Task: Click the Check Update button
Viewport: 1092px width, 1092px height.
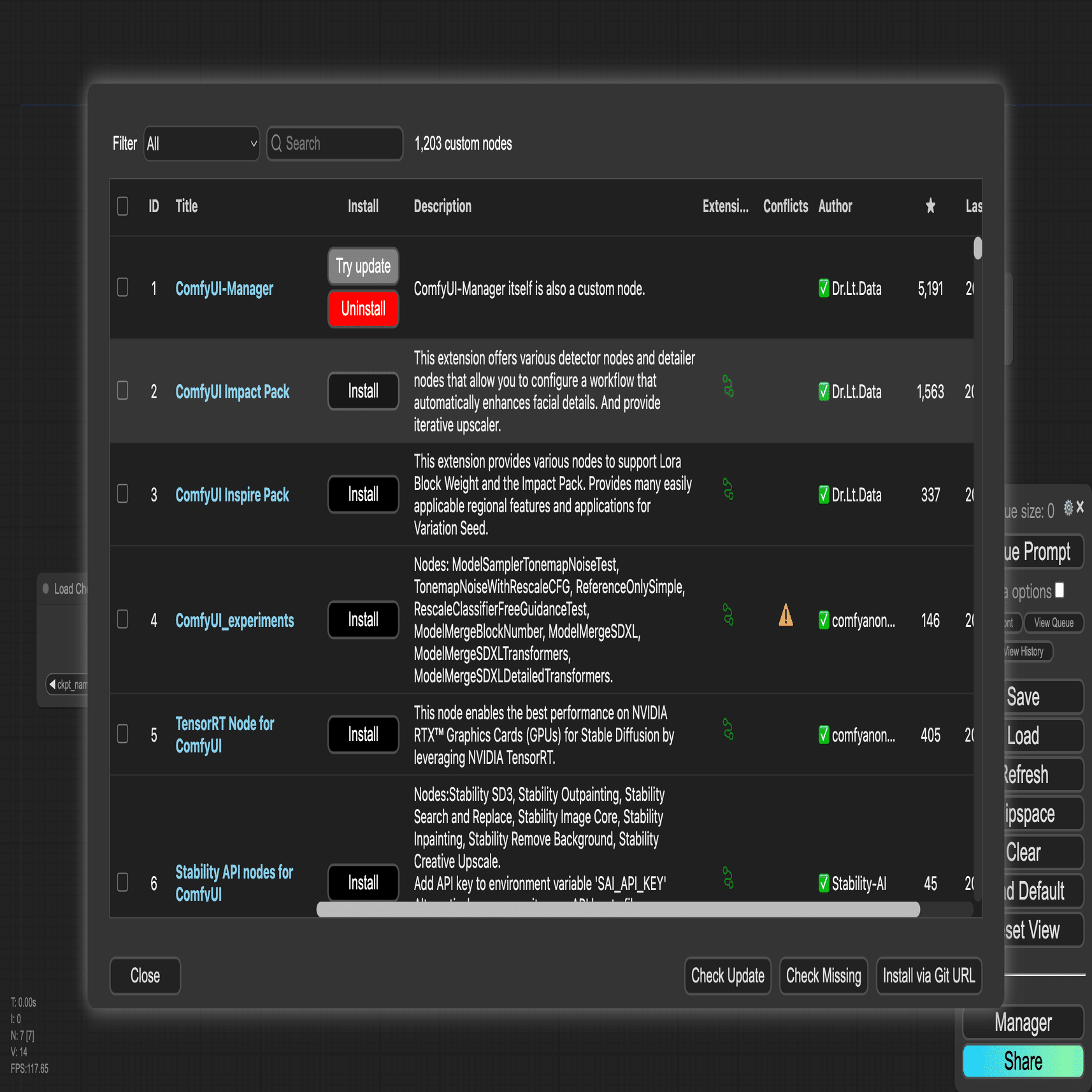Action: 728,976
